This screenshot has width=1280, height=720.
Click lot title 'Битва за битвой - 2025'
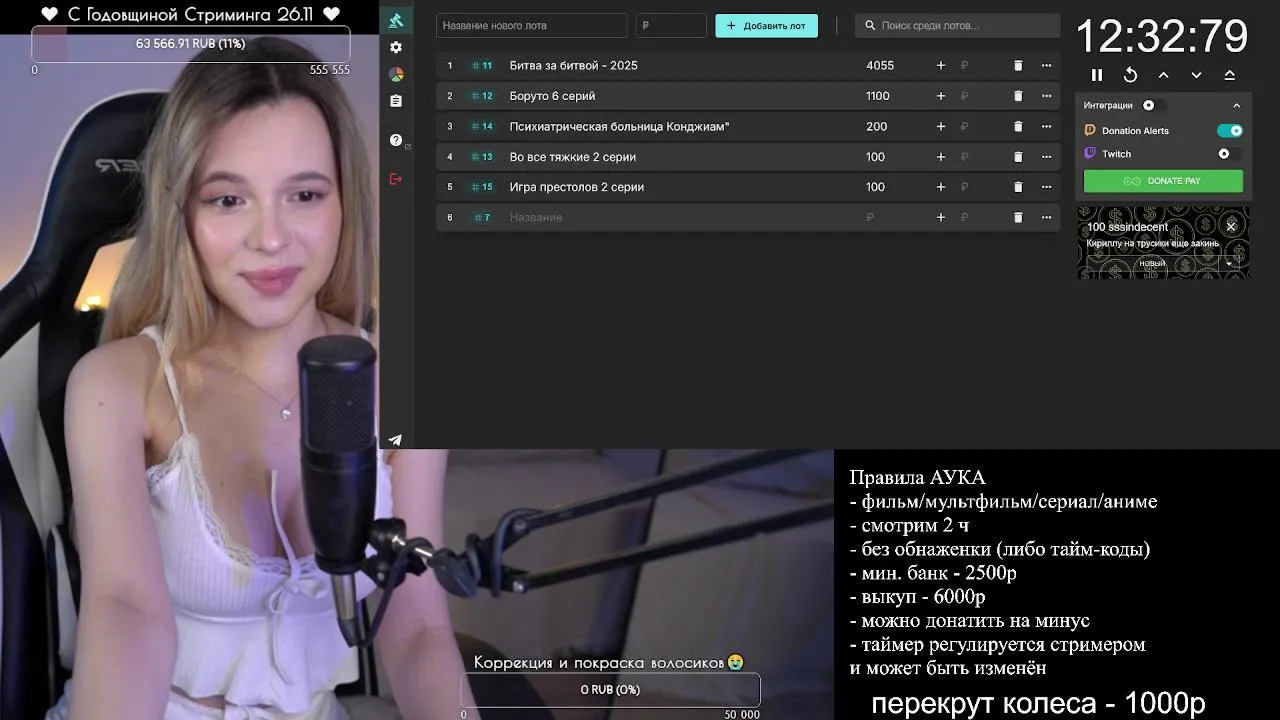[573, 65]
